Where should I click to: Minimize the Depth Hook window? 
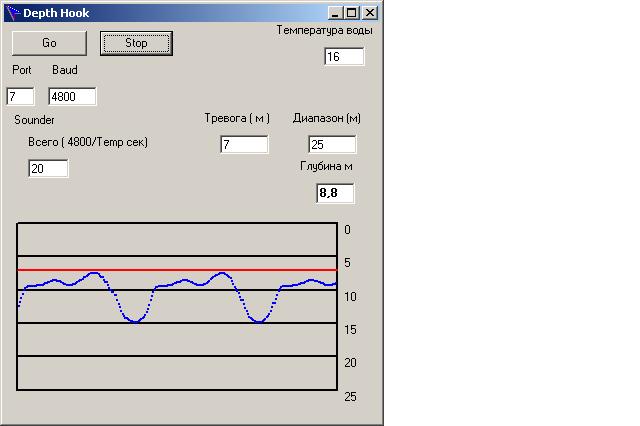(337, 13)
